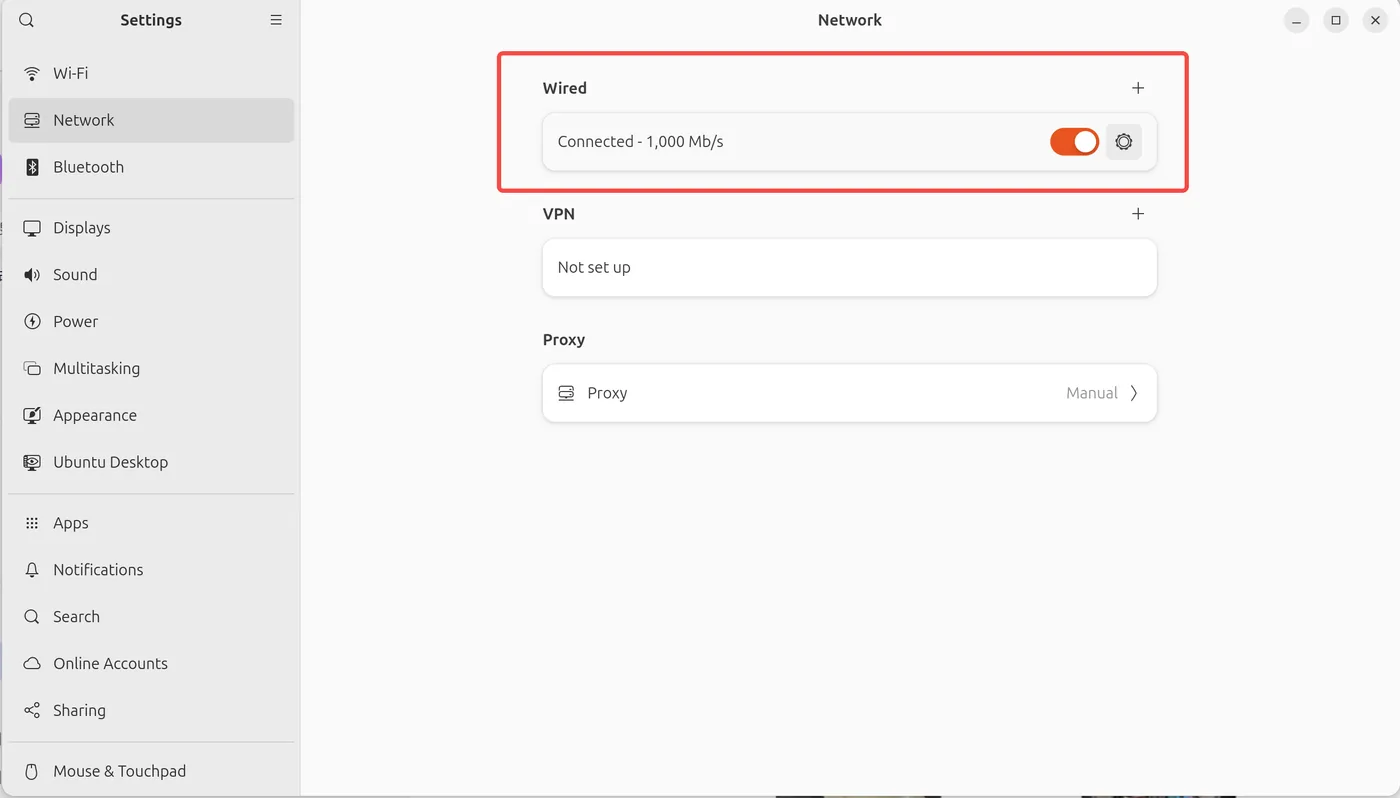The image size is (1400, 798).
Task: Open the Search settings page
Action: click(x=151, y=617)
